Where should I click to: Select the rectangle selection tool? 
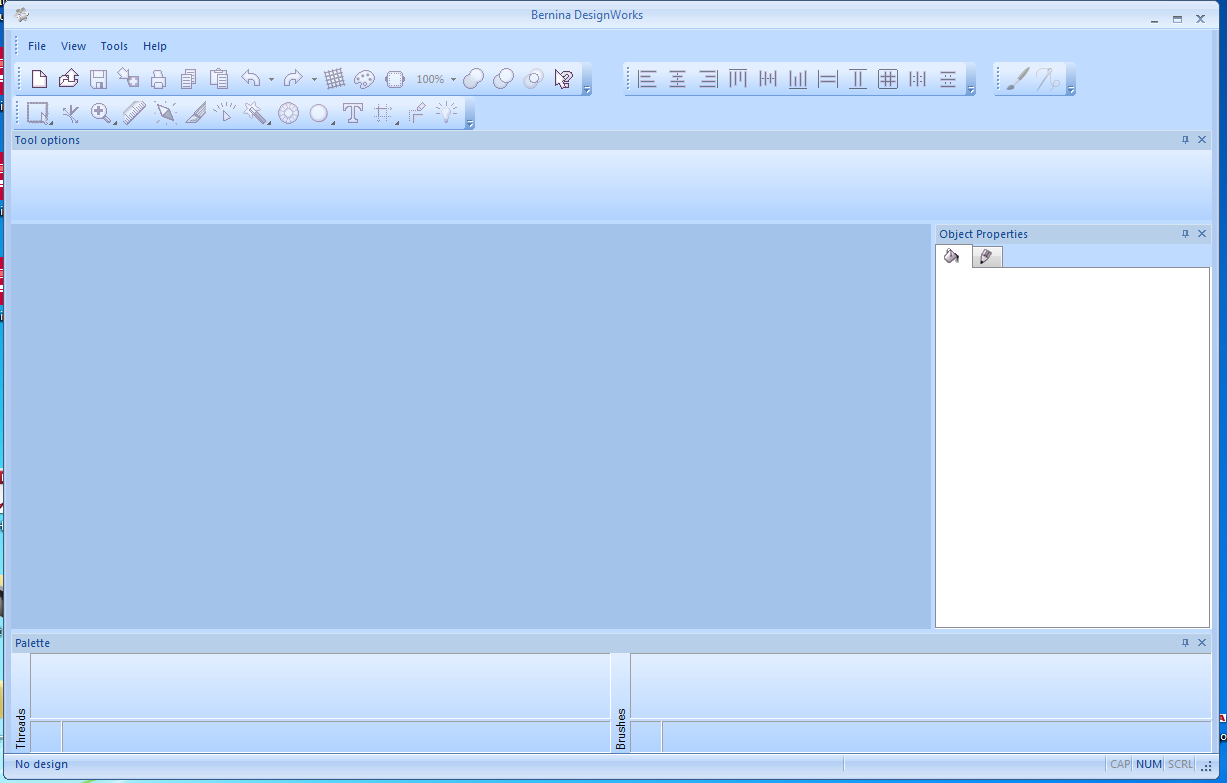tap(39, 113)
